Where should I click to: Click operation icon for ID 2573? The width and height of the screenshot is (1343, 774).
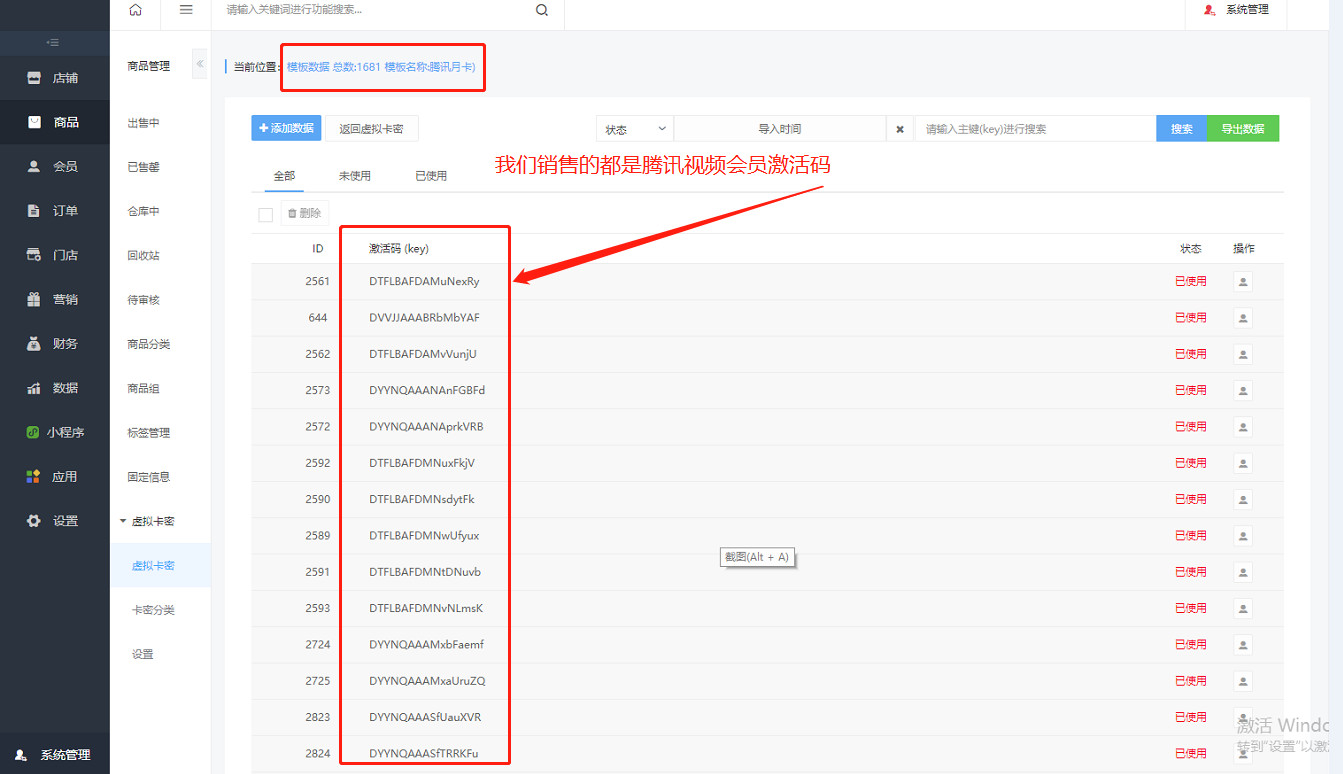point(1243,391)
